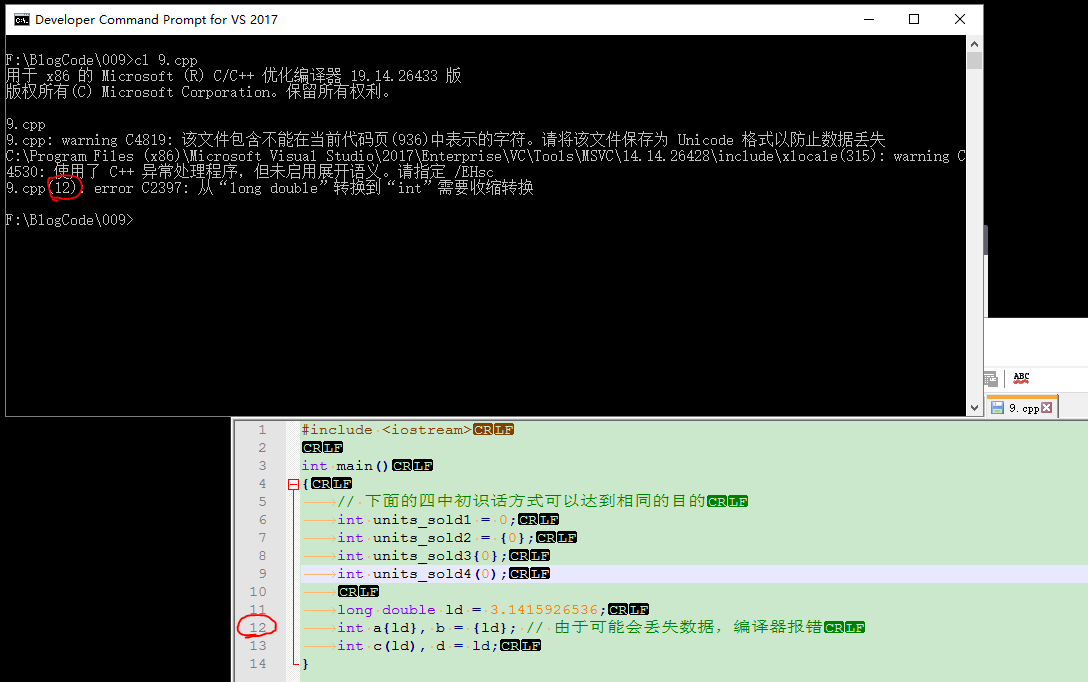Image resolution: width=1088 pixels, height=682 pixels.
Task: Collapse the main() block fold marker
Action: [x=294, y=484]
